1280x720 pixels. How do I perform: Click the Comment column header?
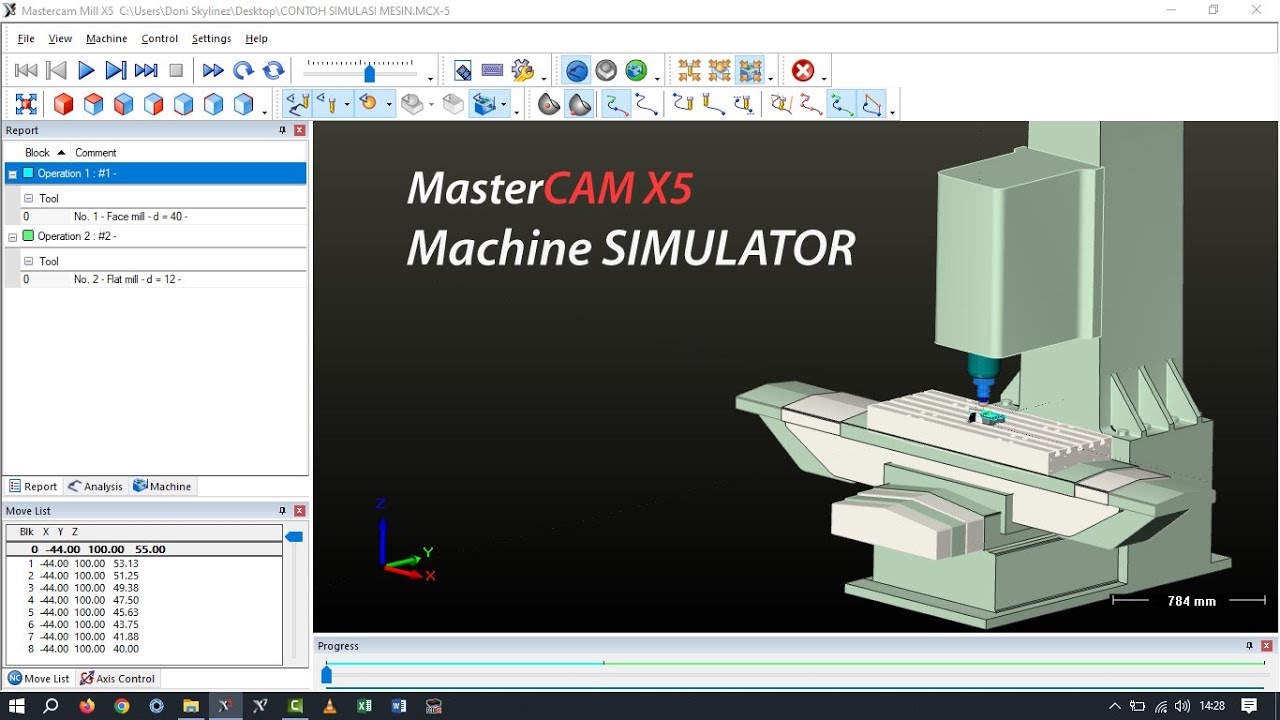pos(96,152)
